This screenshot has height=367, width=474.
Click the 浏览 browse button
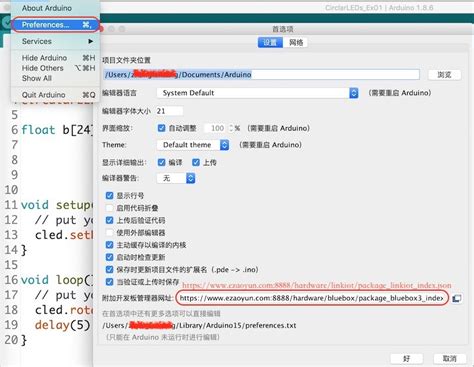(444, 75)
